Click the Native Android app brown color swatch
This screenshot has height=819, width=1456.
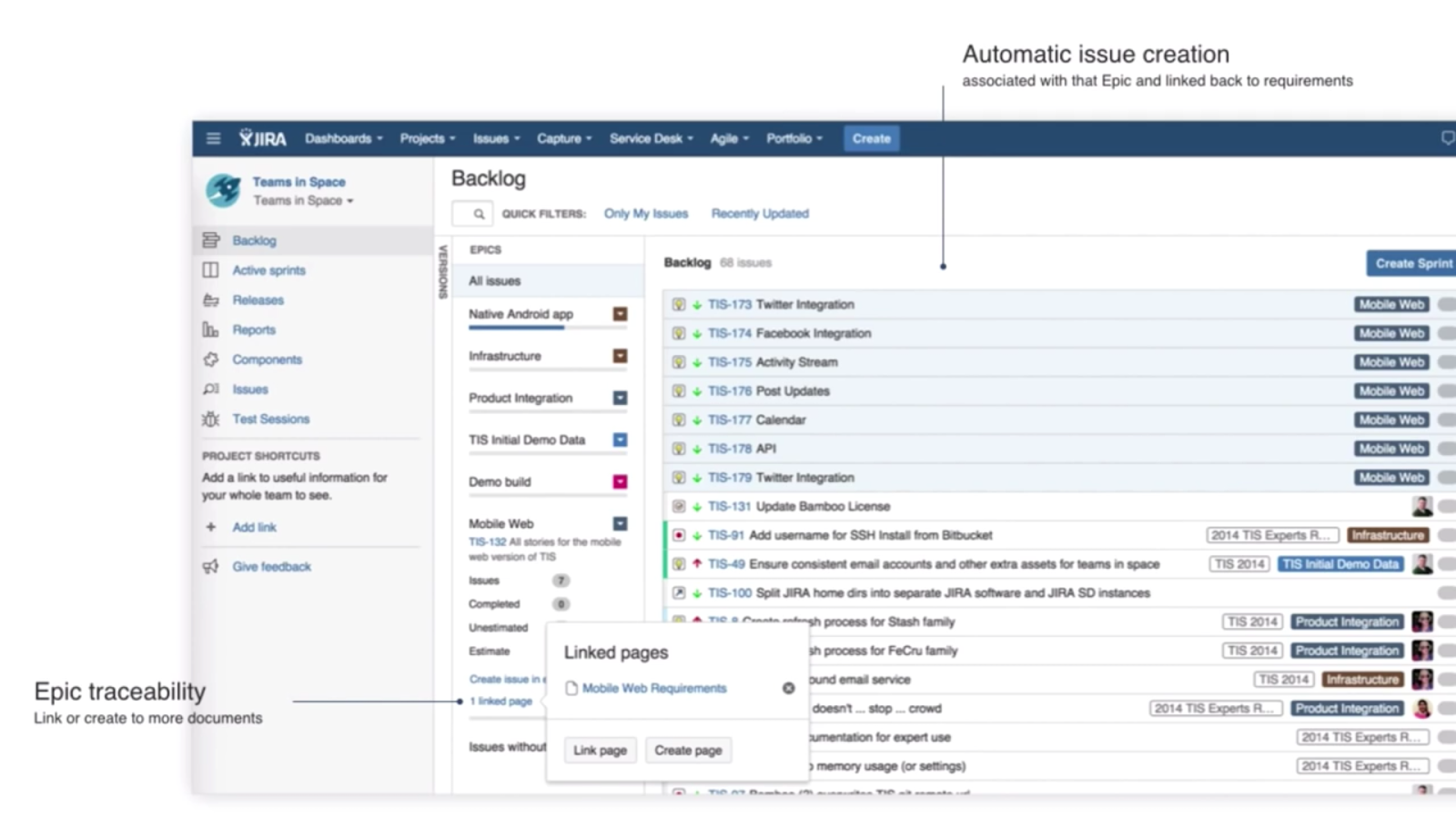[x=620, y=314]
